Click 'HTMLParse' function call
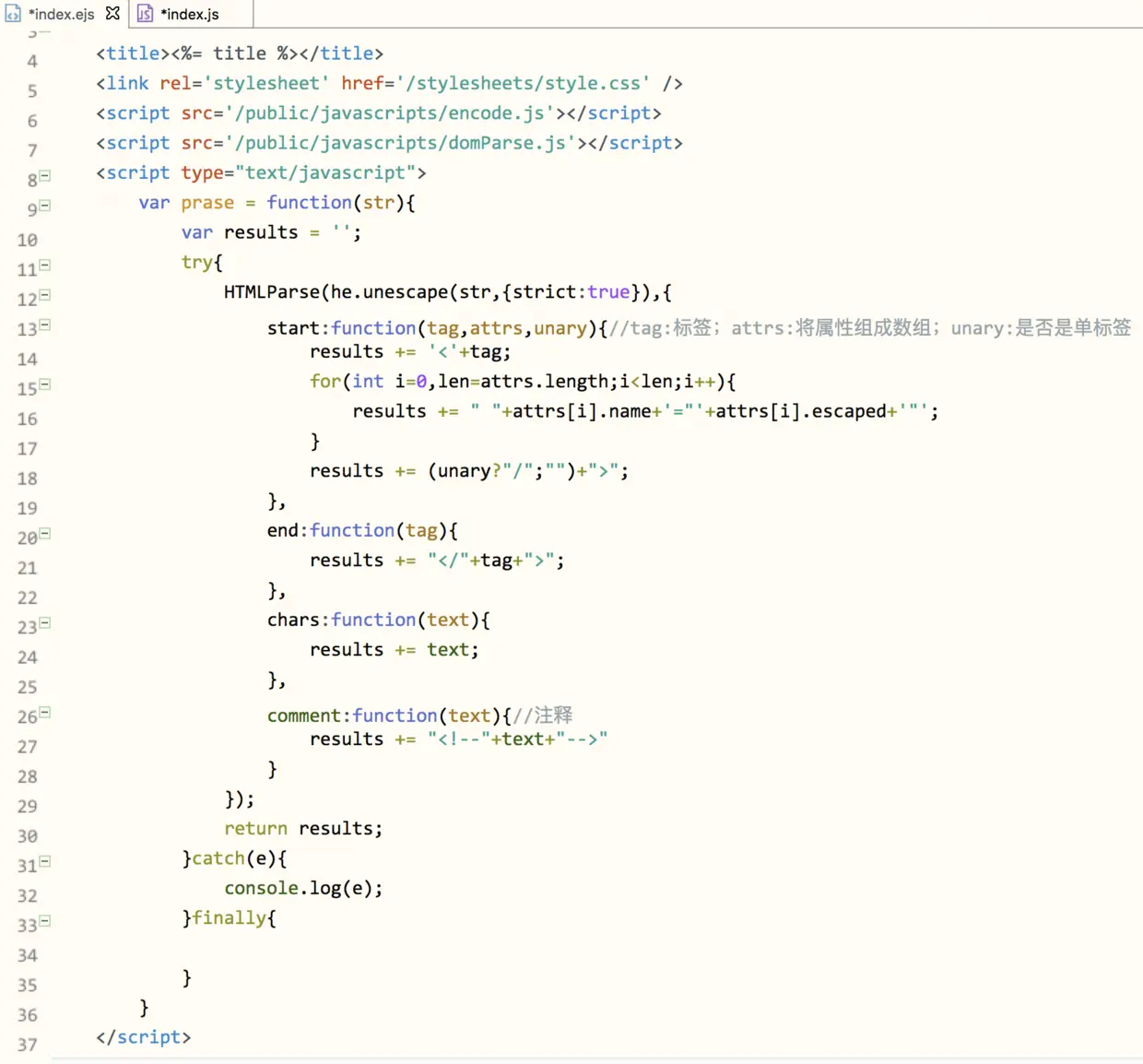This screenshot has width=1143, height=1064. point(271,292)
